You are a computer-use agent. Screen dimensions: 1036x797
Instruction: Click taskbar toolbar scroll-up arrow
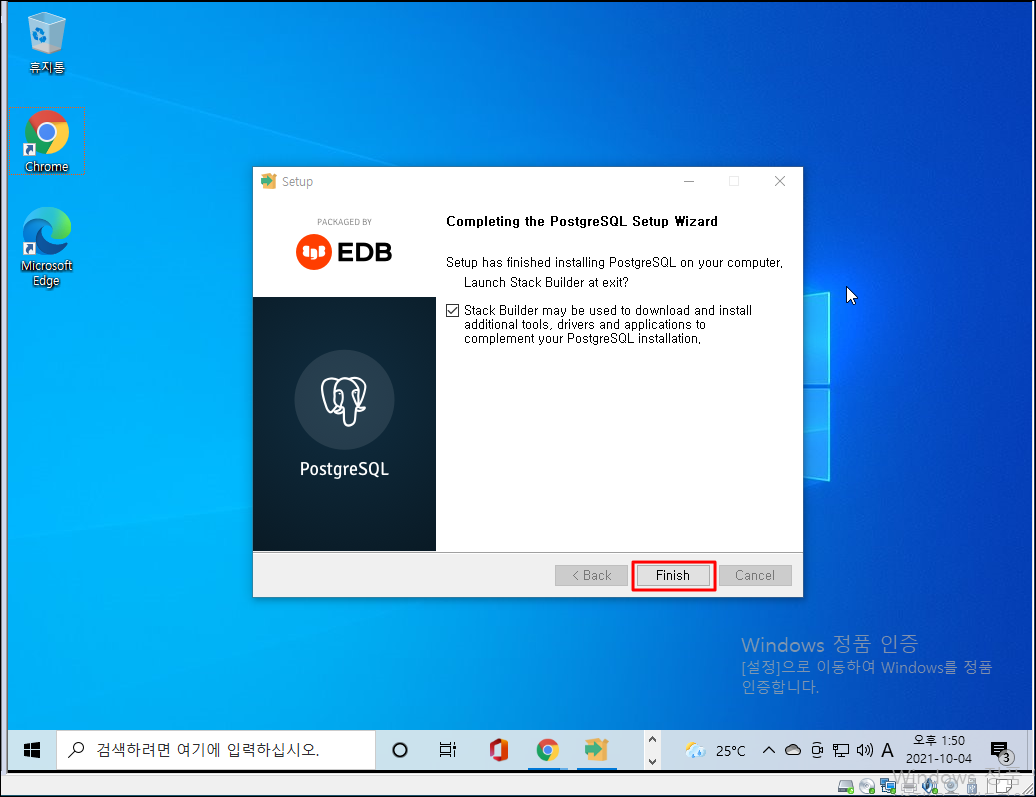point(652,740)
